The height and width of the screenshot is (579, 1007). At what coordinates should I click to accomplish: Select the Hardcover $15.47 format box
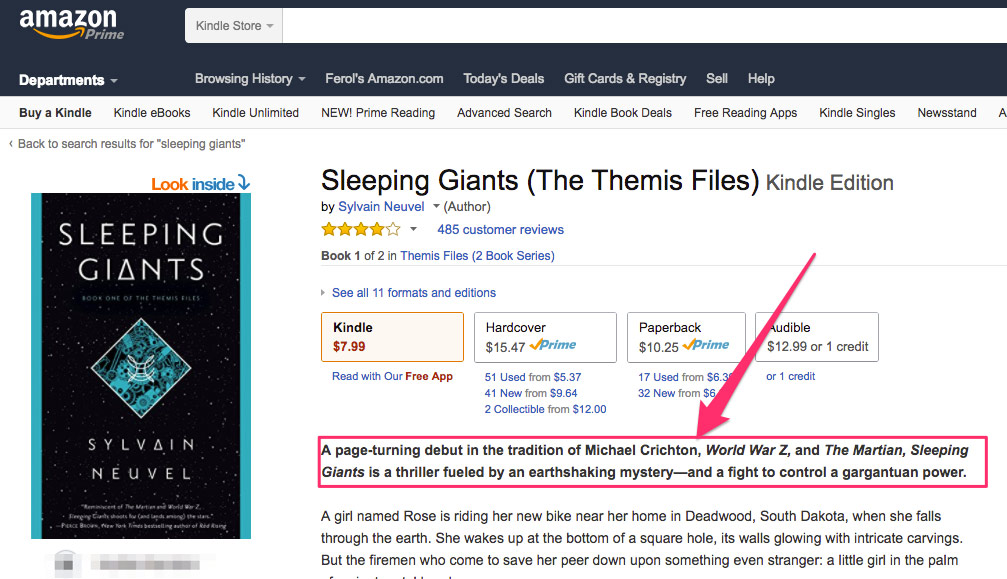click(x=545, y=337)
